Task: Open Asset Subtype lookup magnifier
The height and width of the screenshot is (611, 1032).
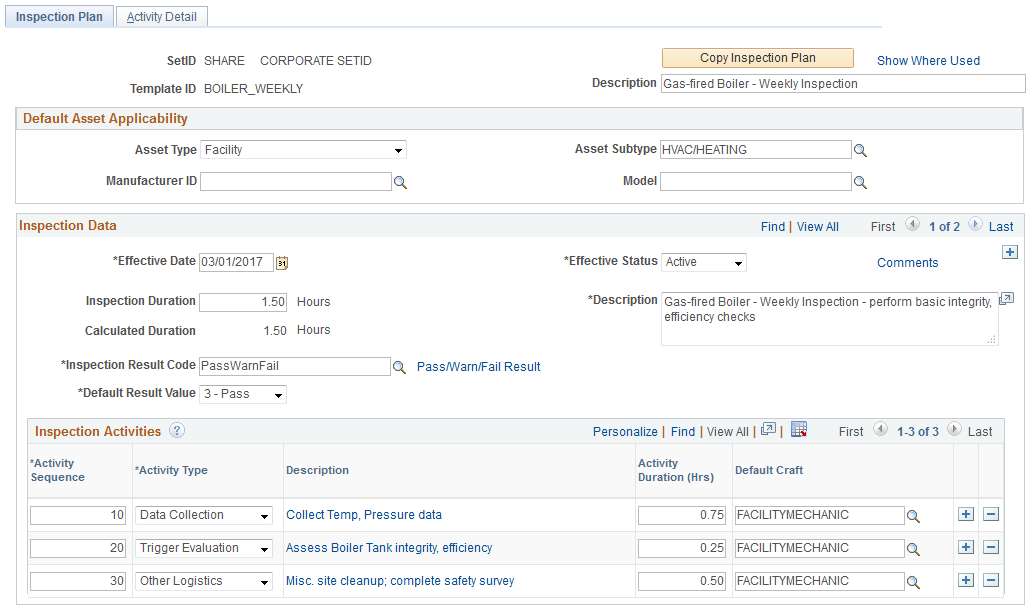Action: pos(860,150)
